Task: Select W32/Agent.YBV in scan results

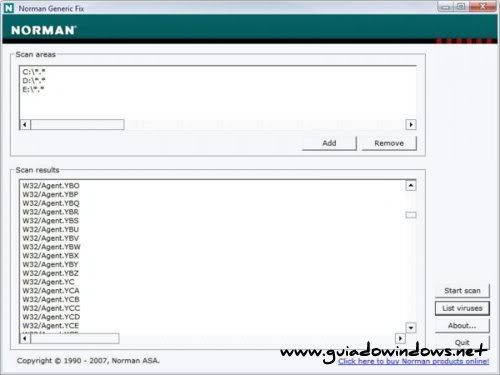Action: click(51, 238)
